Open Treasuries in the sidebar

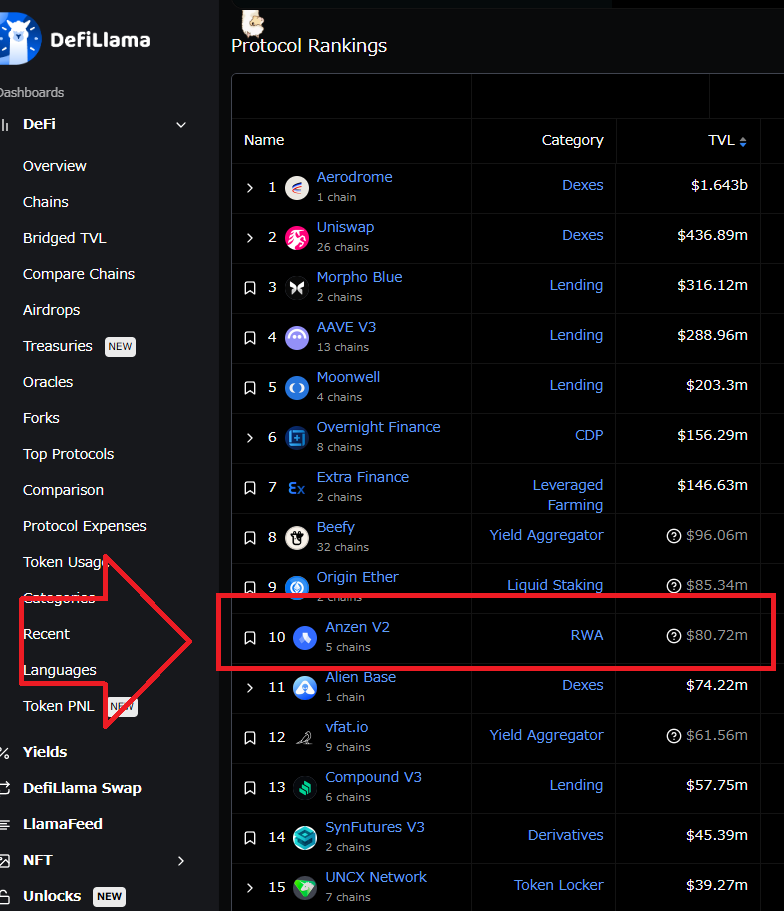(58, 346)
